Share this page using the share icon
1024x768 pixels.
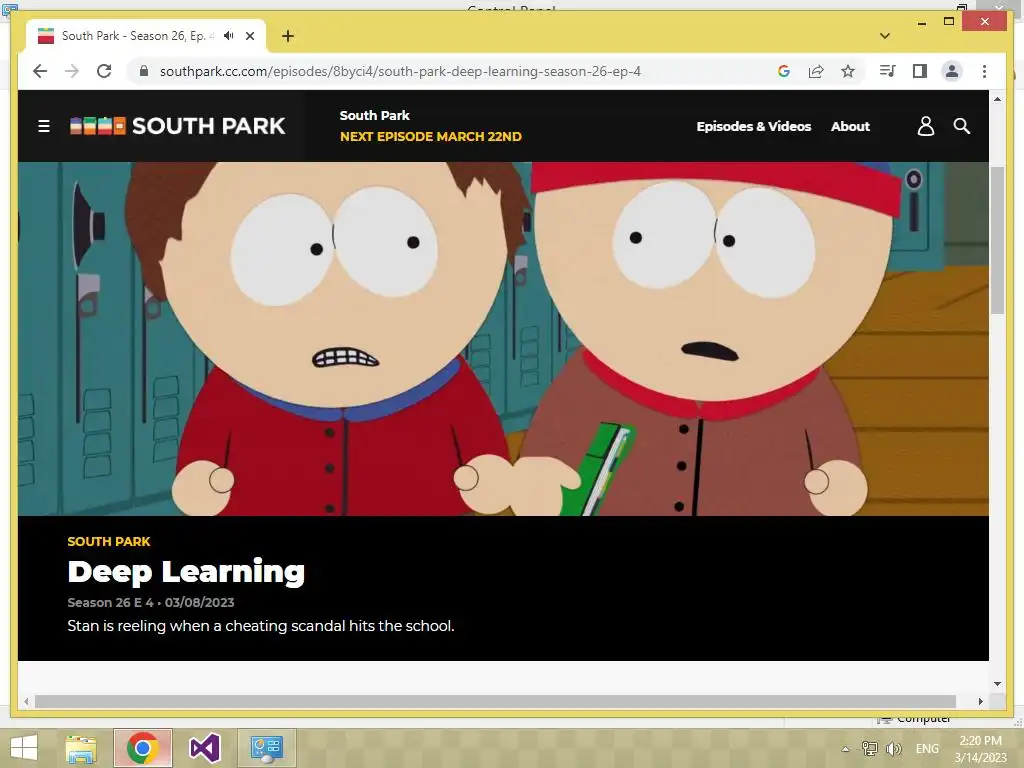tap(816, 71)
